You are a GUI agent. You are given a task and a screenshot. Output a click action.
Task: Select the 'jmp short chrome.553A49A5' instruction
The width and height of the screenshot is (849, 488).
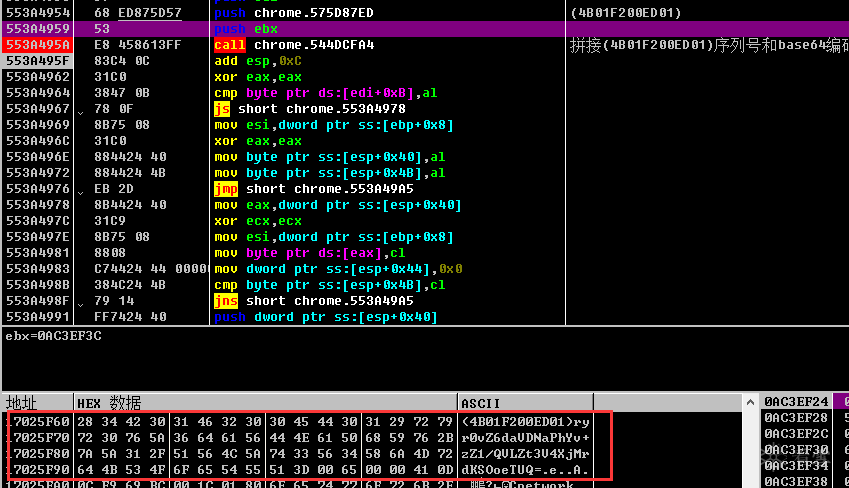(x=314, y=189)
